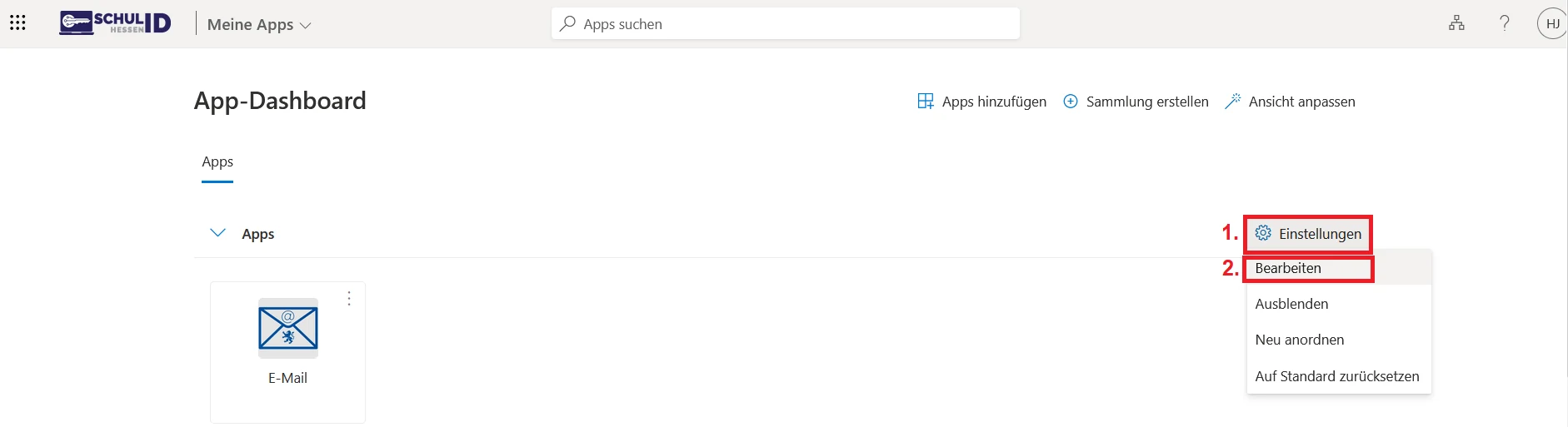Open the HJ account avatar

(1552, 23)
